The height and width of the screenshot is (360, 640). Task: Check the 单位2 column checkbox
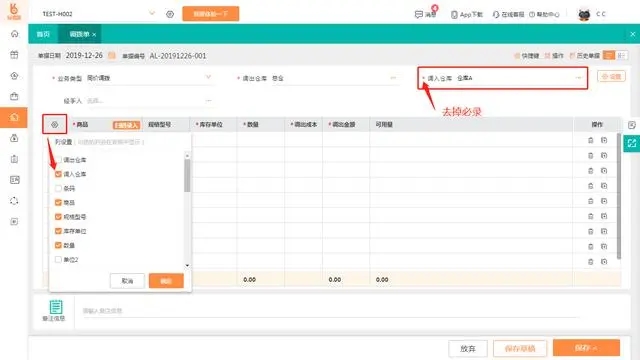[58, 260]
